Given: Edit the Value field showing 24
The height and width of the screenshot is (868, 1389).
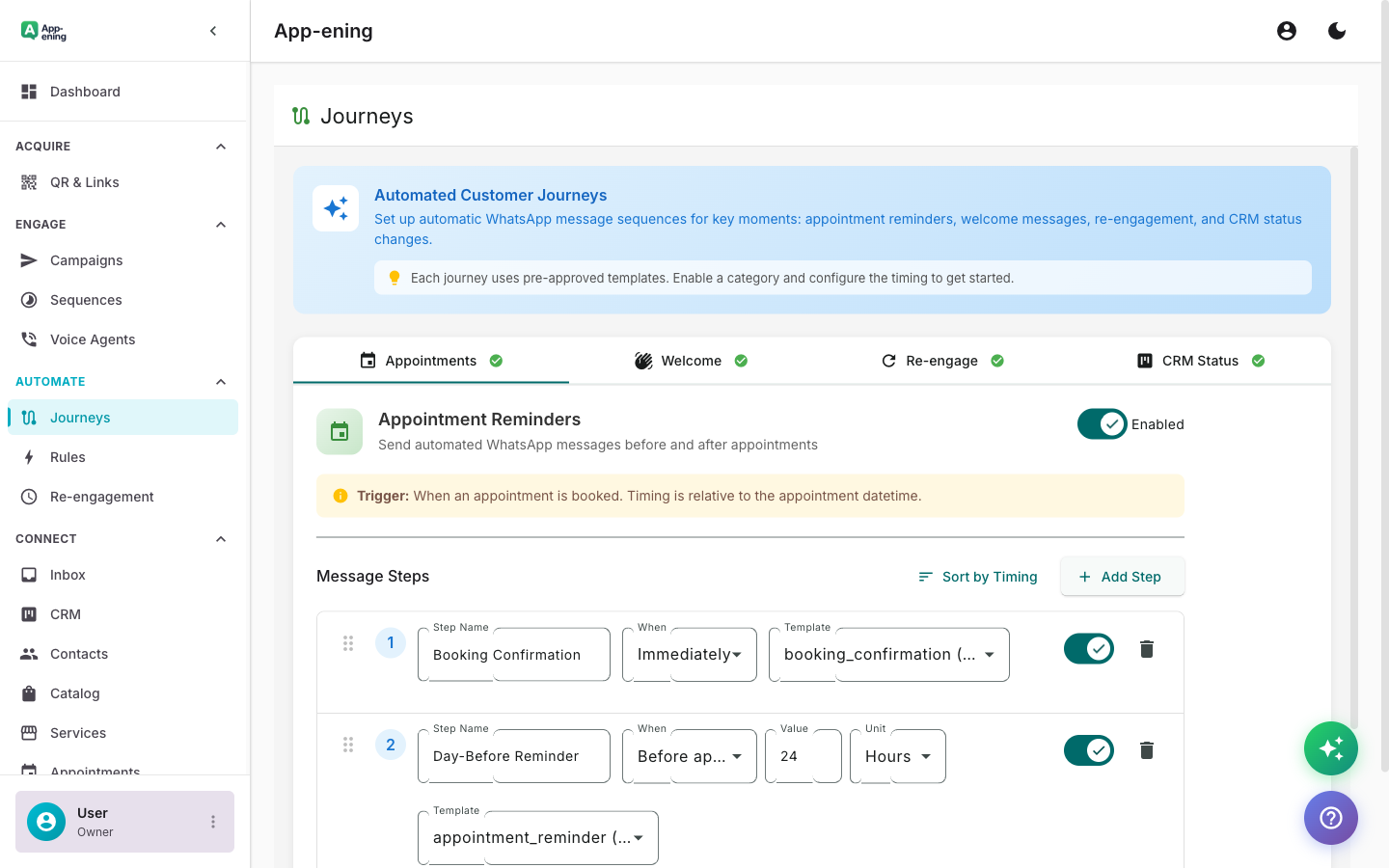Looking at the screenshot, I should pos(803,756).
